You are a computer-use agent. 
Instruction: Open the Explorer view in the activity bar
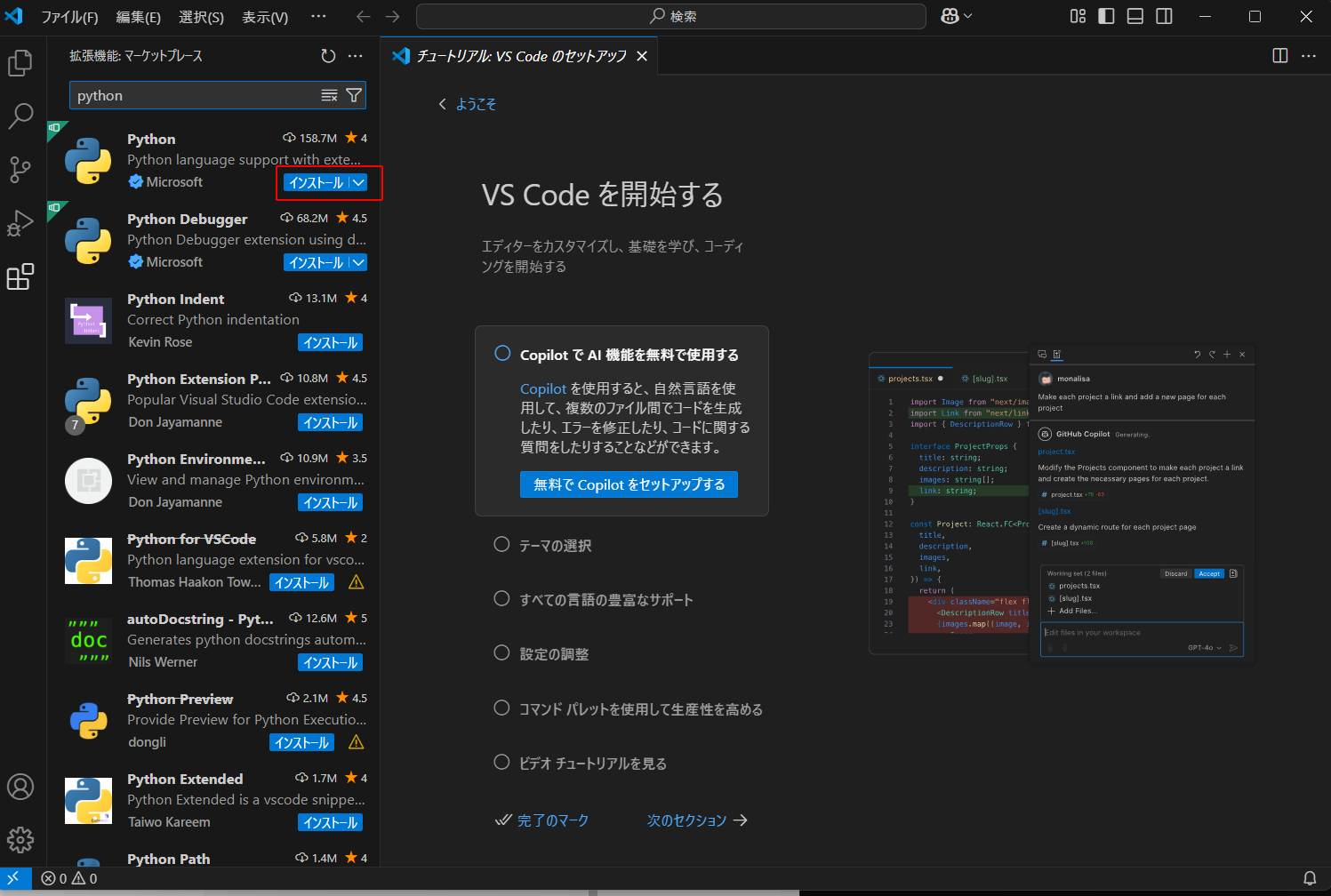tap(20, 63)
